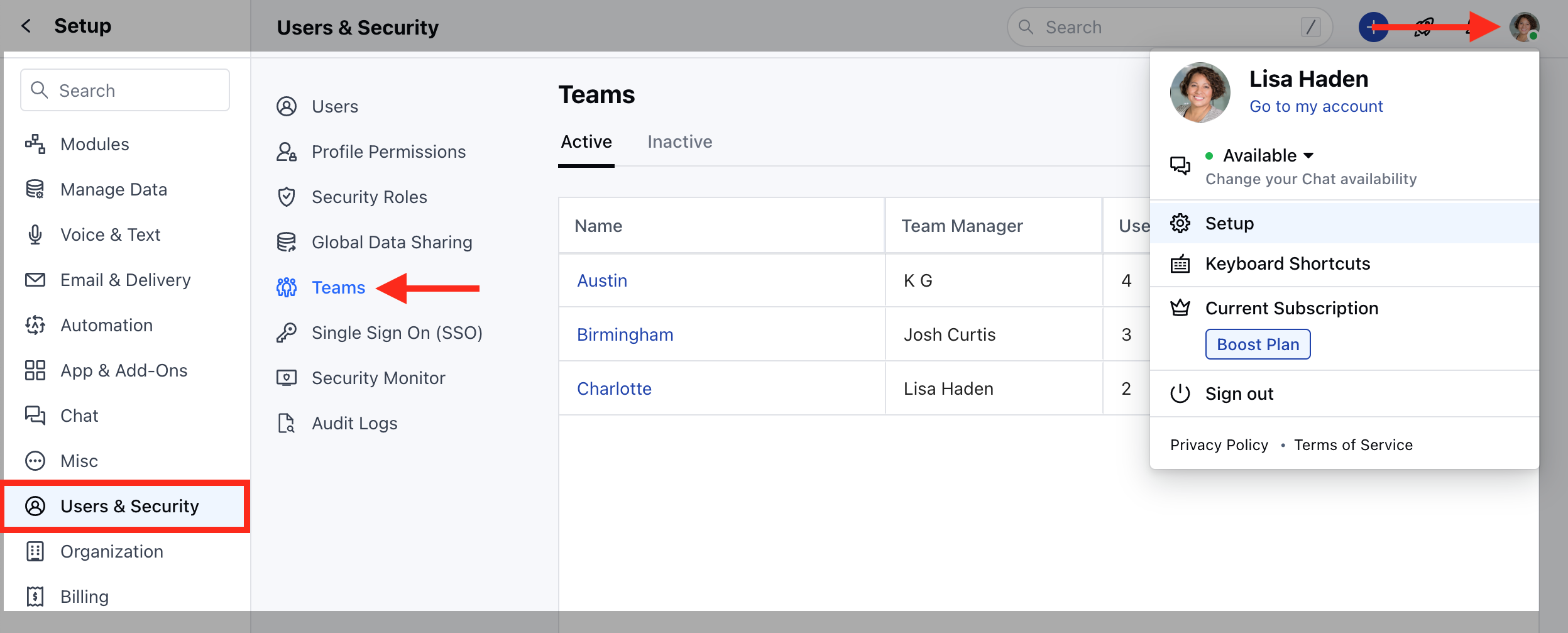Viewport: 1568px width, 633px height.
Task: Switch to the Active teams tab
Action: (x=586, y=141)
